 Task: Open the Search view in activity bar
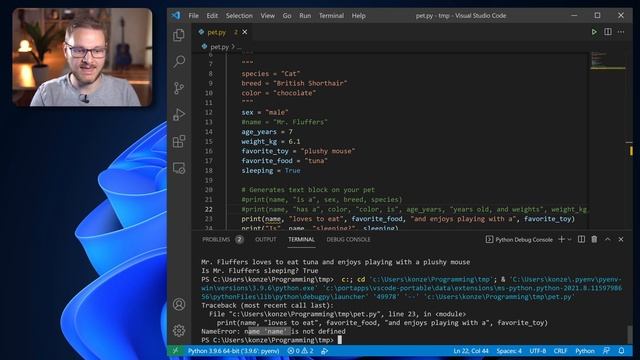(179, 62)
